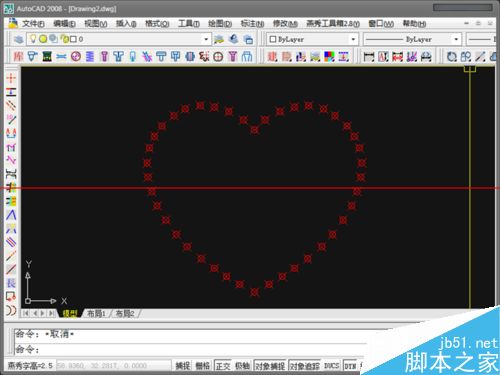Toggle 对象捕捉 object snap in status bar
The image size is (500, 375).
pyautogui.click(x=270, y=366)
